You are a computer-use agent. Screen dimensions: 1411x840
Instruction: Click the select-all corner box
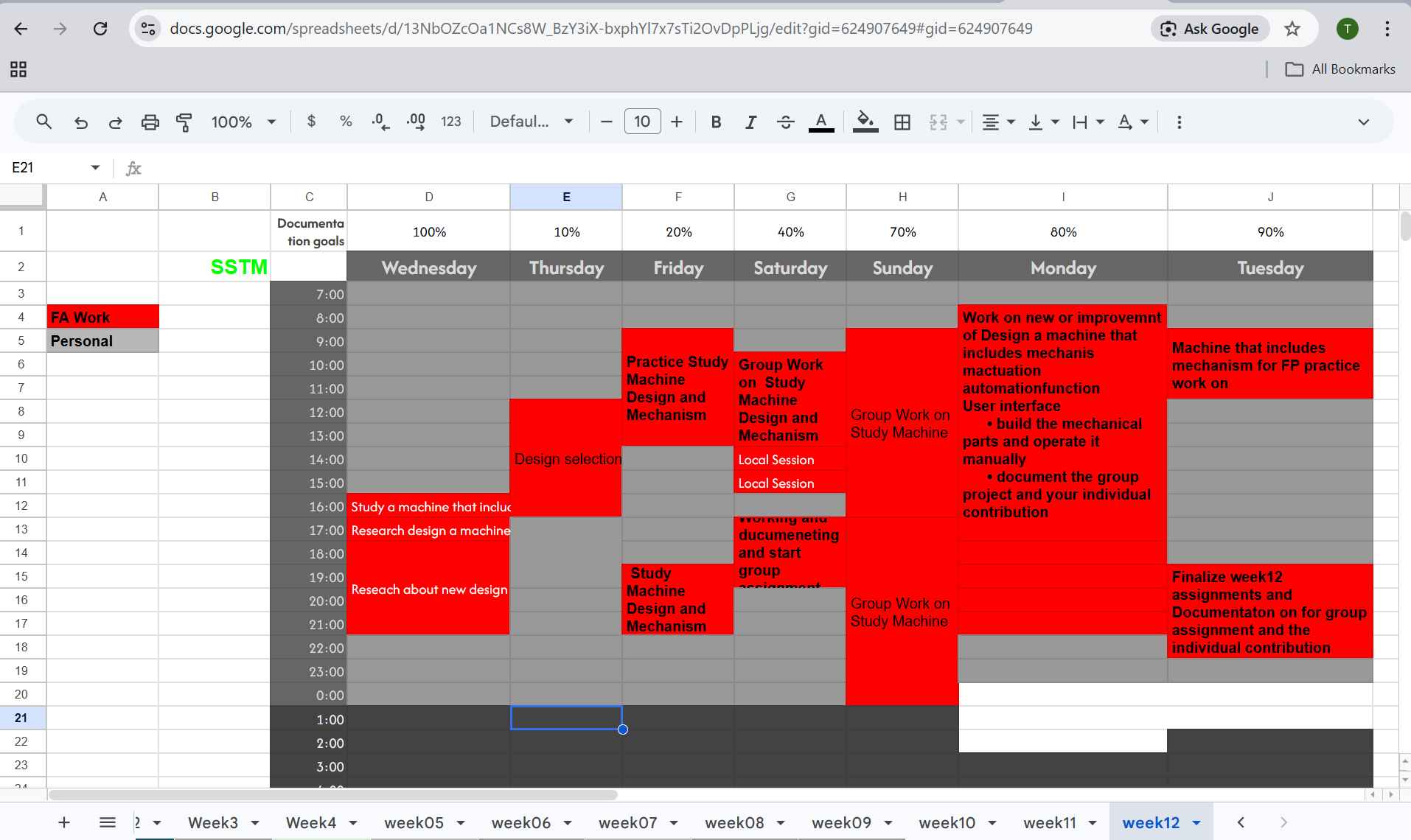(23, 196)
